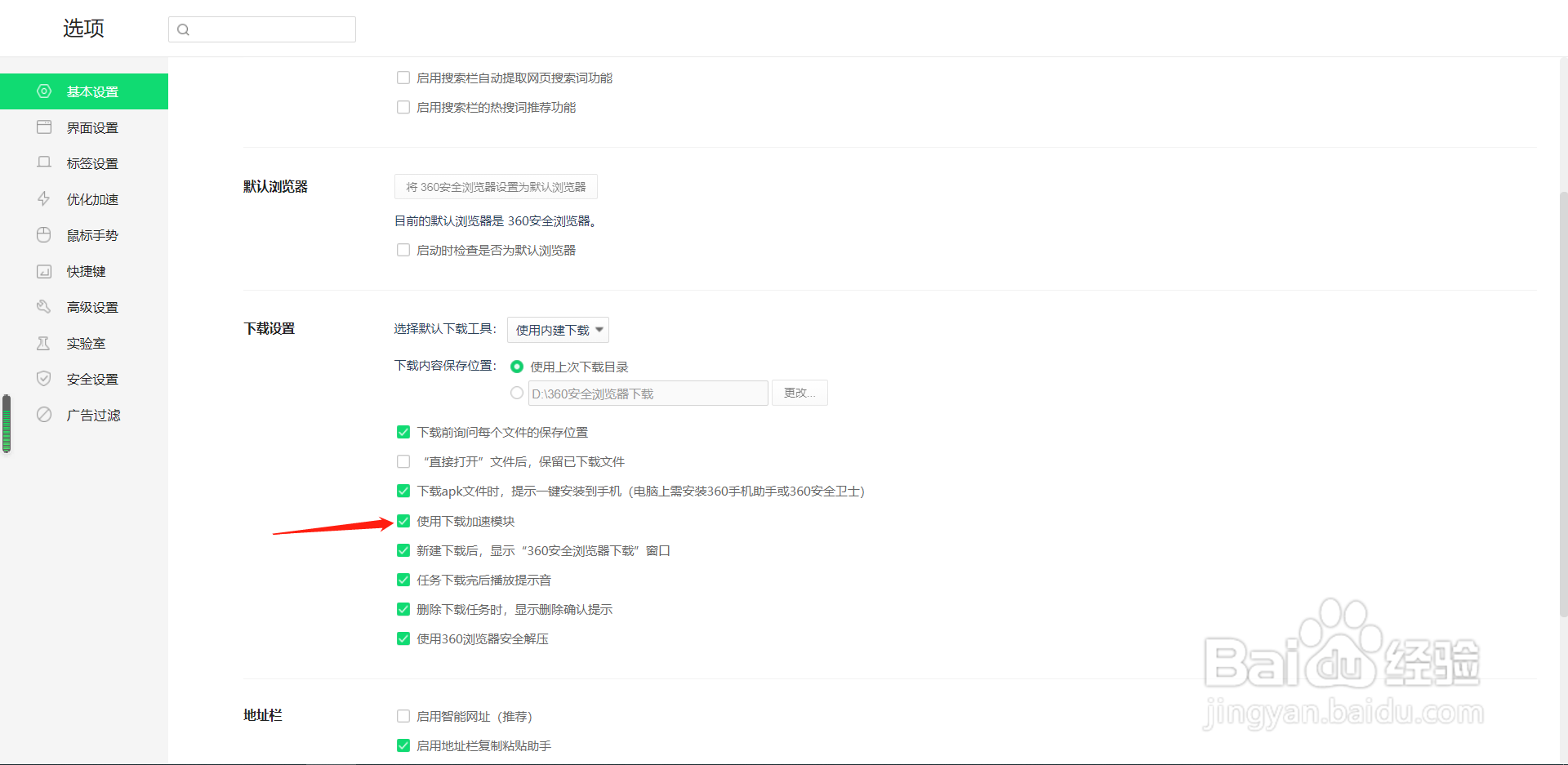This screenshot has width=1568, height=765.
Task: Select 使用上次下载目录 radio button
Action: (517, 367)
